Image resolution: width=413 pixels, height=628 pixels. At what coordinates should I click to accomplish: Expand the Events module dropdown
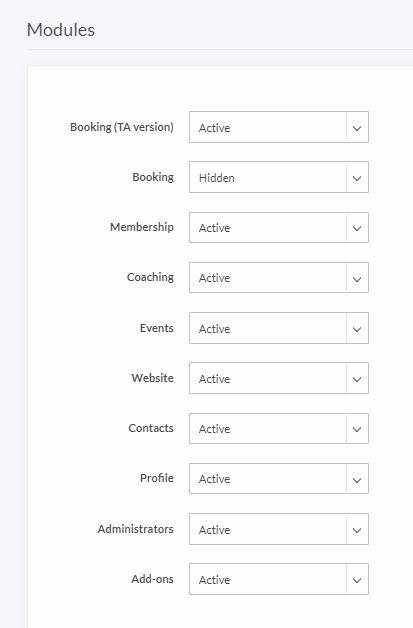(279, 328)
